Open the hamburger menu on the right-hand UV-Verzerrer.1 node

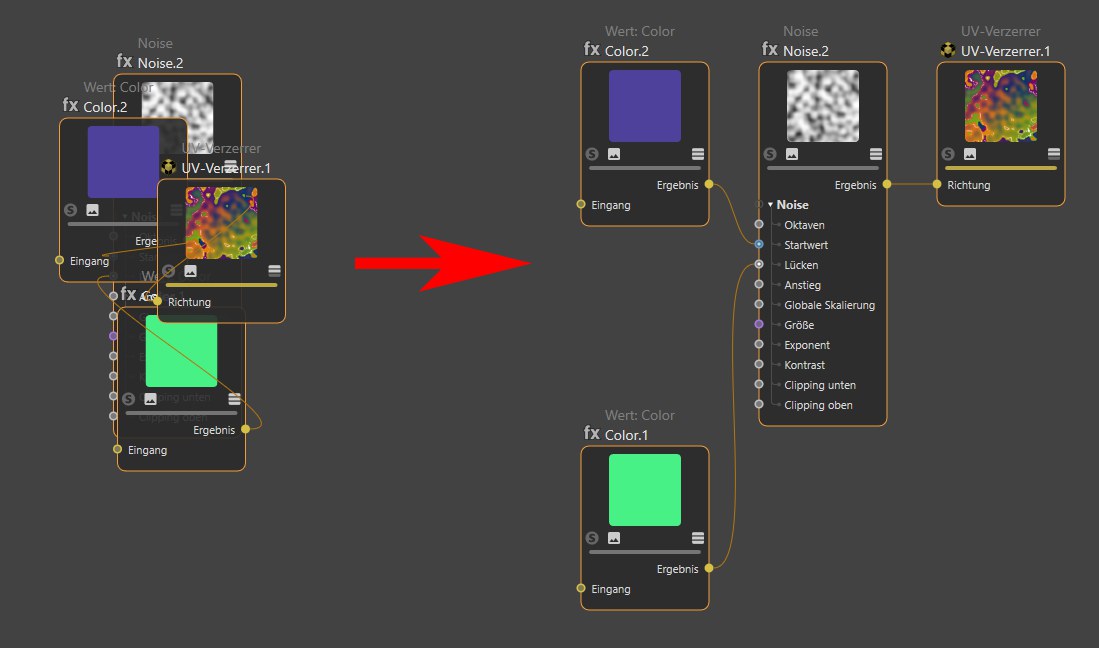[1053, 154]
